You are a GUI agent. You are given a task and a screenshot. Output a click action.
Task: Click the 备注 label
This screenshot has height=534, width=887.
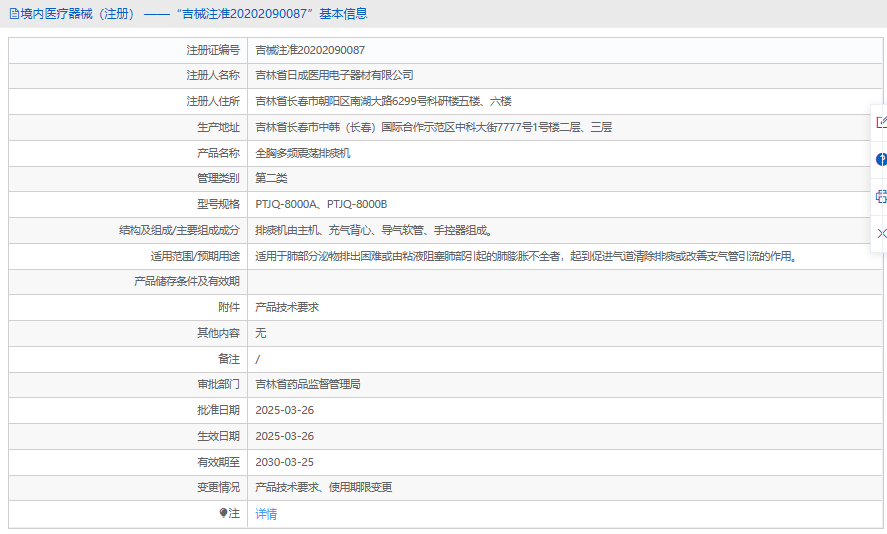click(x=229, y=359)
